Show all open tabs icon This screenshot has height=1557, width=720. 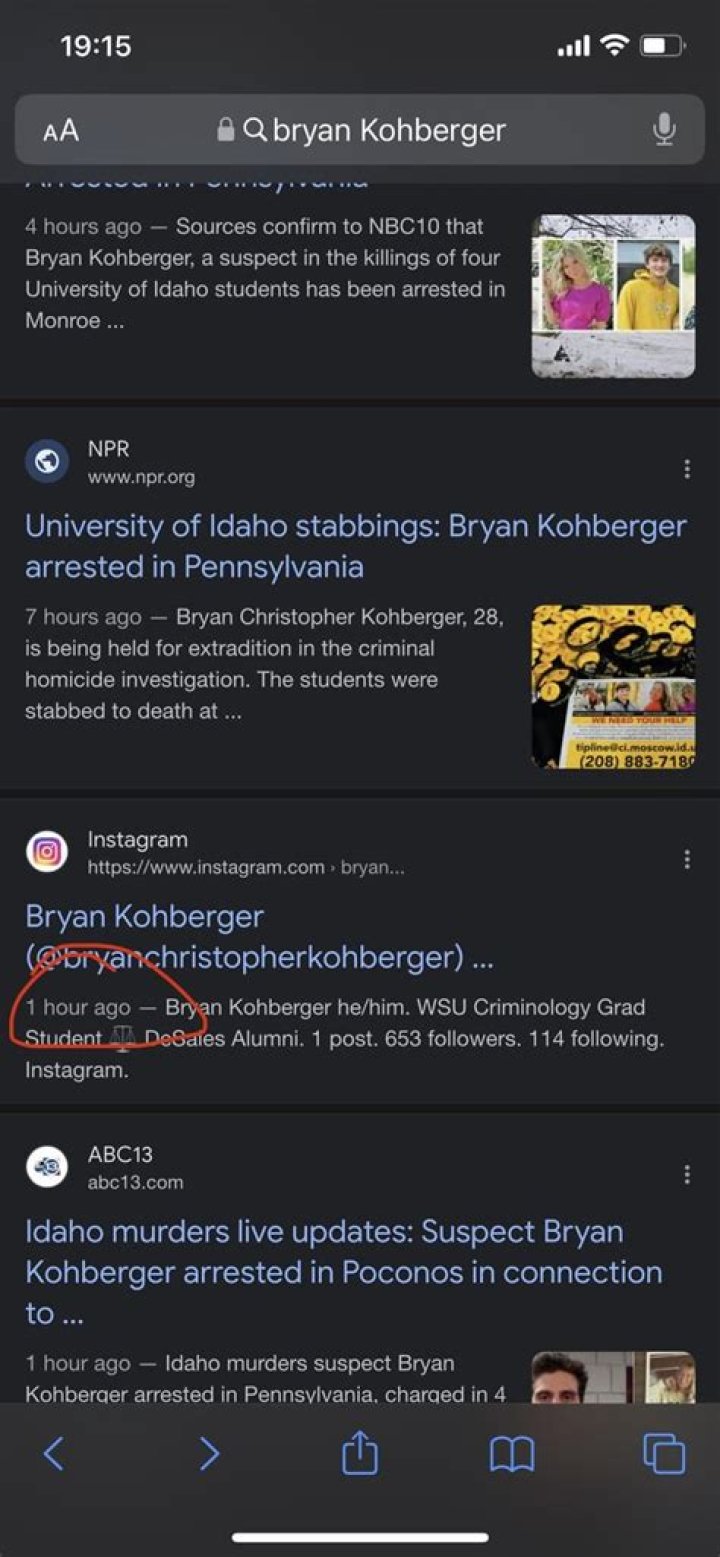coord(664,1453)
